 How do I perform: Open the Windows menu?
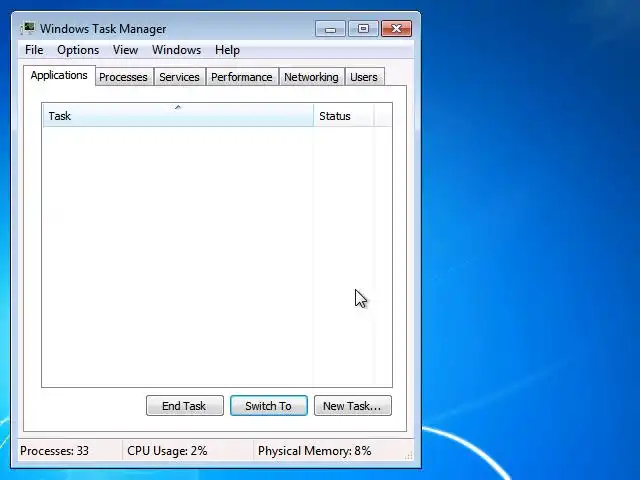(x=176, y=50)
